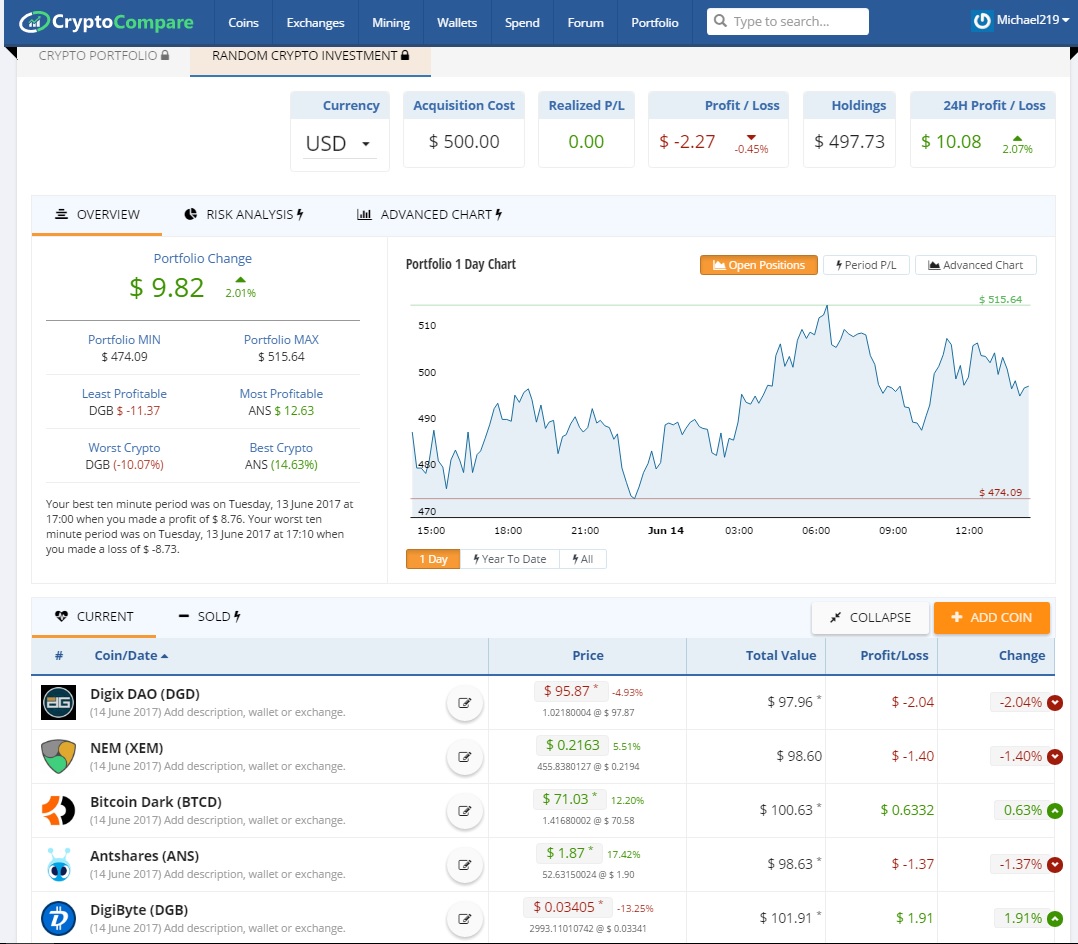Select the All time range

(583, 559)
